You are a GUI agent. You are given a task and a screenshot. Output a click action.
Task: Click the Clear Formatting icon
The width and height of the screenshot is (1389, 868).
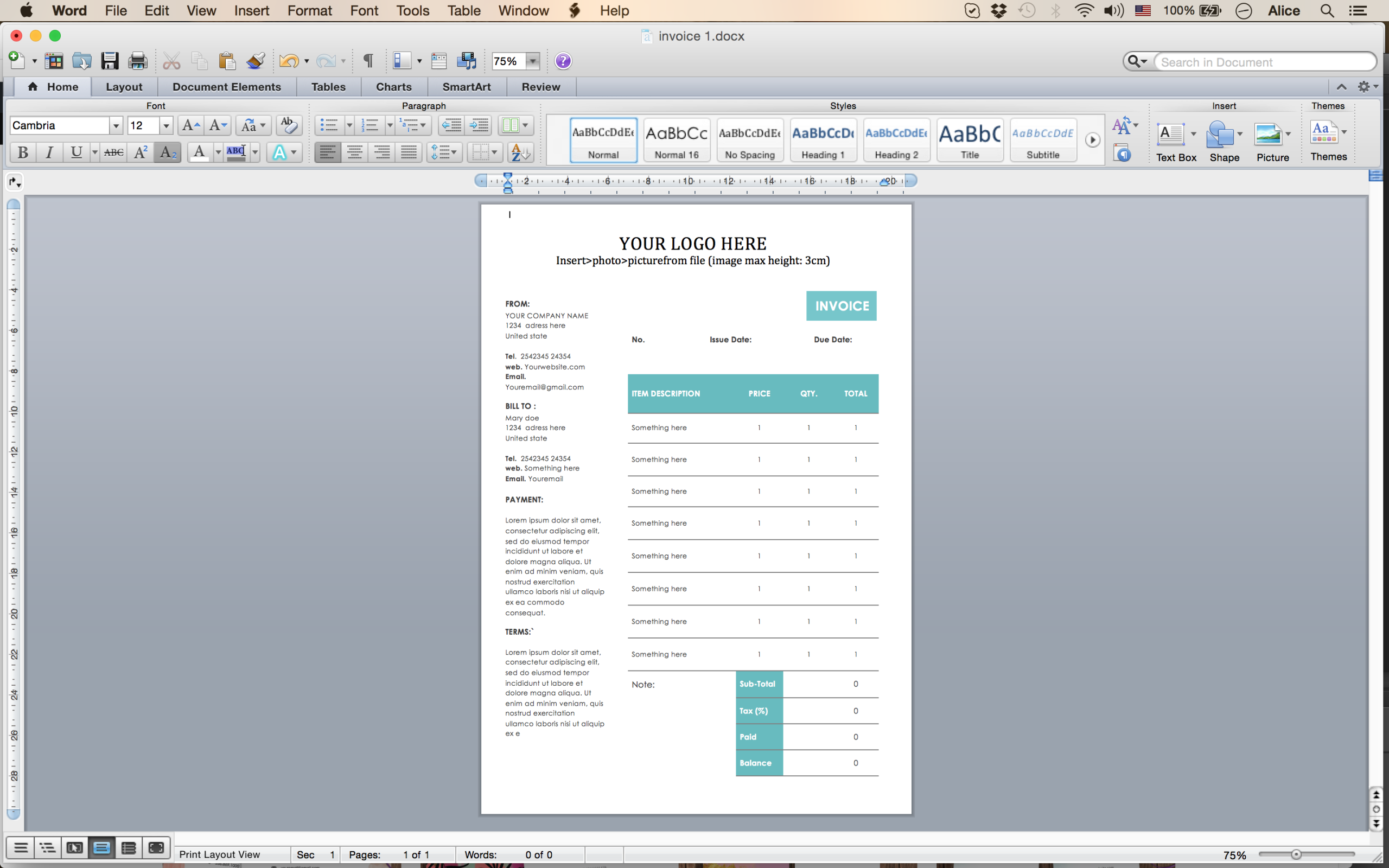[289, 125]
